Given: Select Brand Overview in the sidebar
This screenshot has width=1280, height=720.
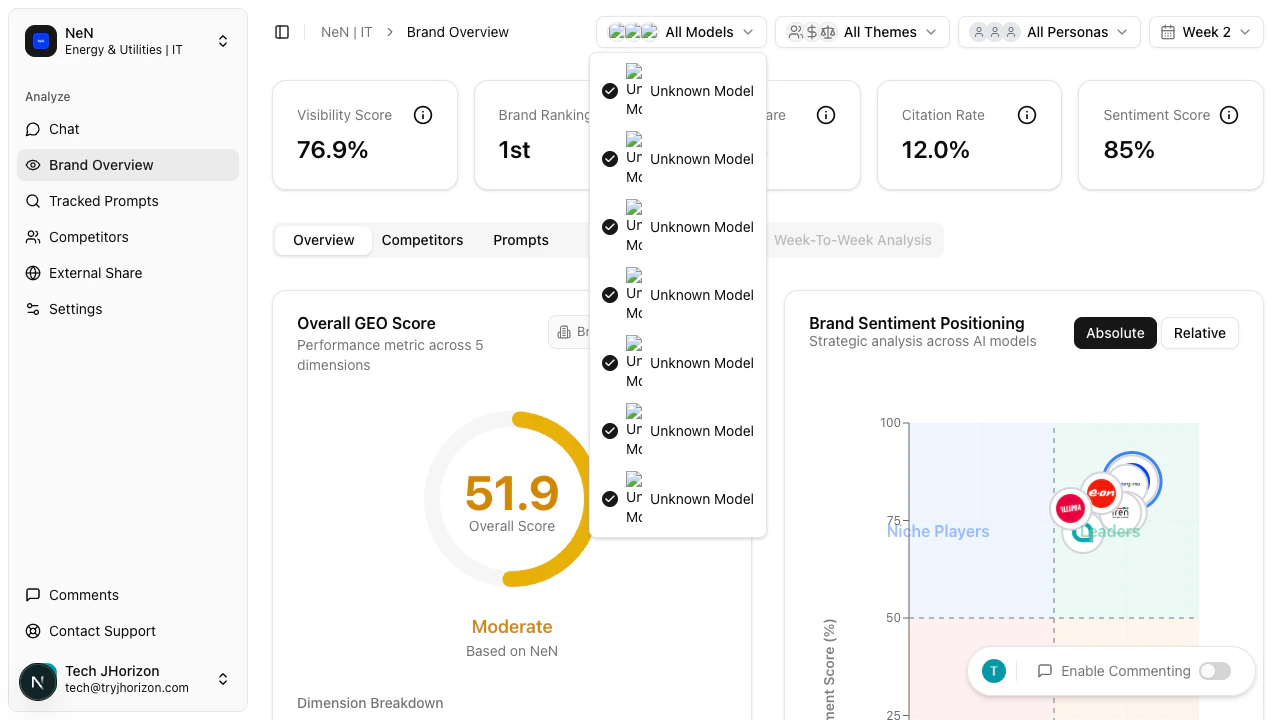Looking at the screenshot, I should [x=128, y=165].
